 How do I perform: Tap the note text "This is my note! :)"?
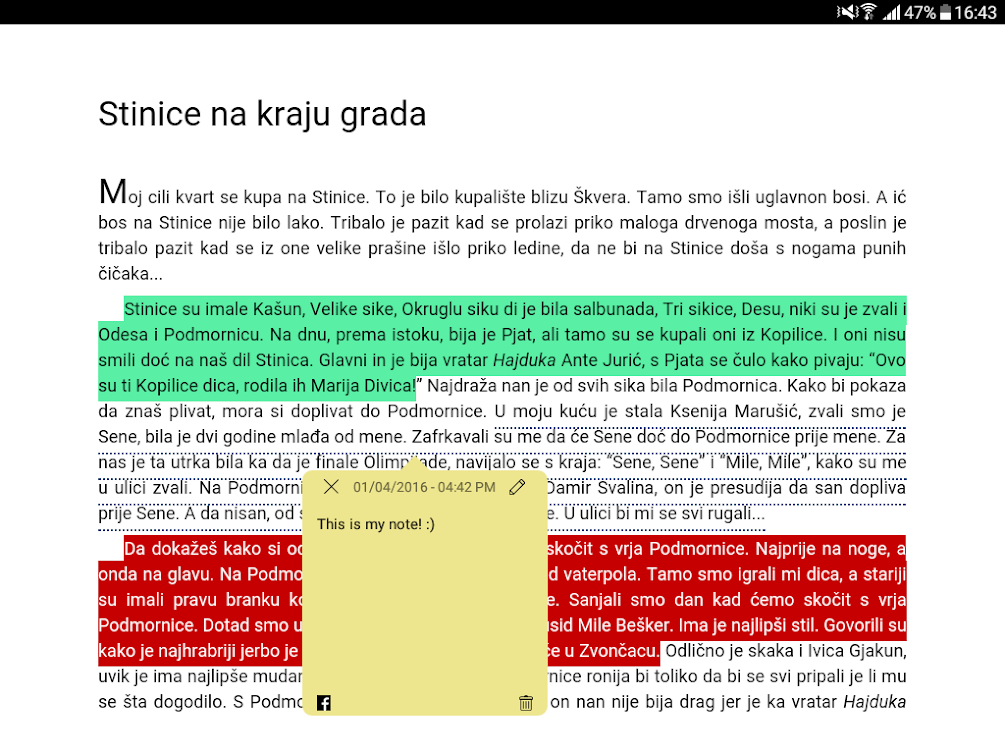click(x=376, y=524)
